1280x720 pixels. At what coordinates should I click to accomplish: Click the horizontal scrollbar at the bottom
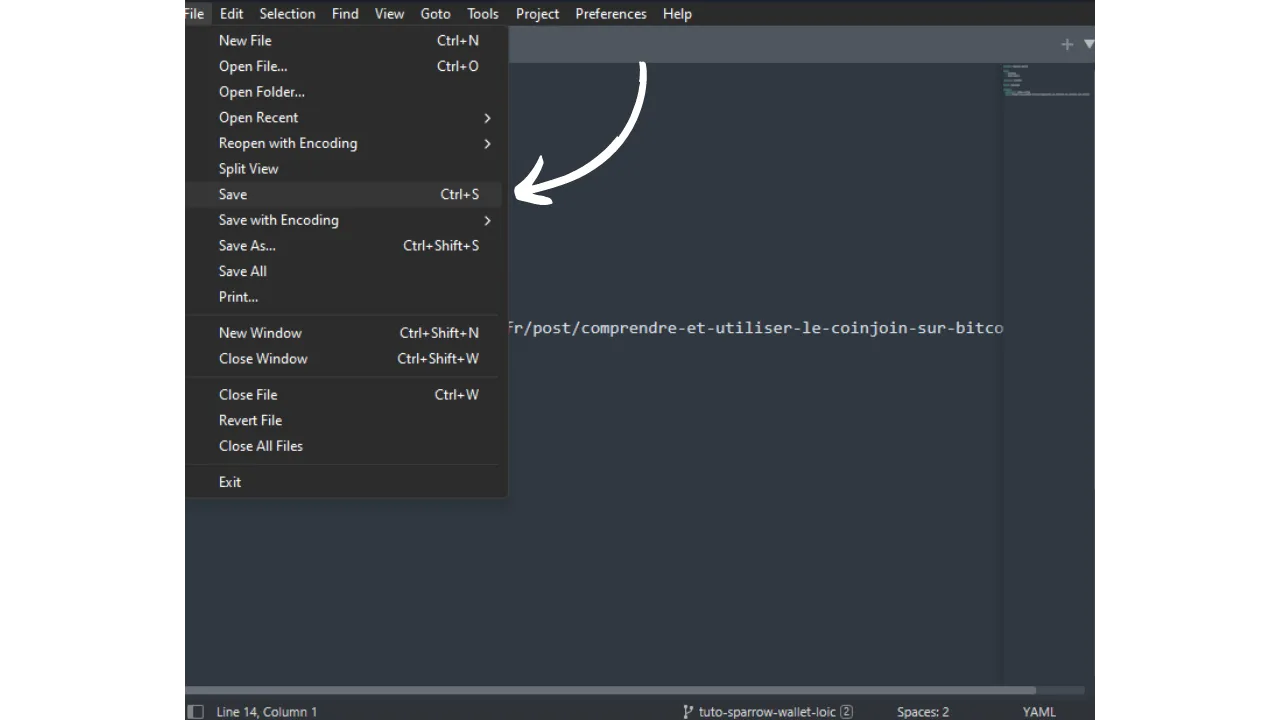pyautogui.click(x=610, y=690)
